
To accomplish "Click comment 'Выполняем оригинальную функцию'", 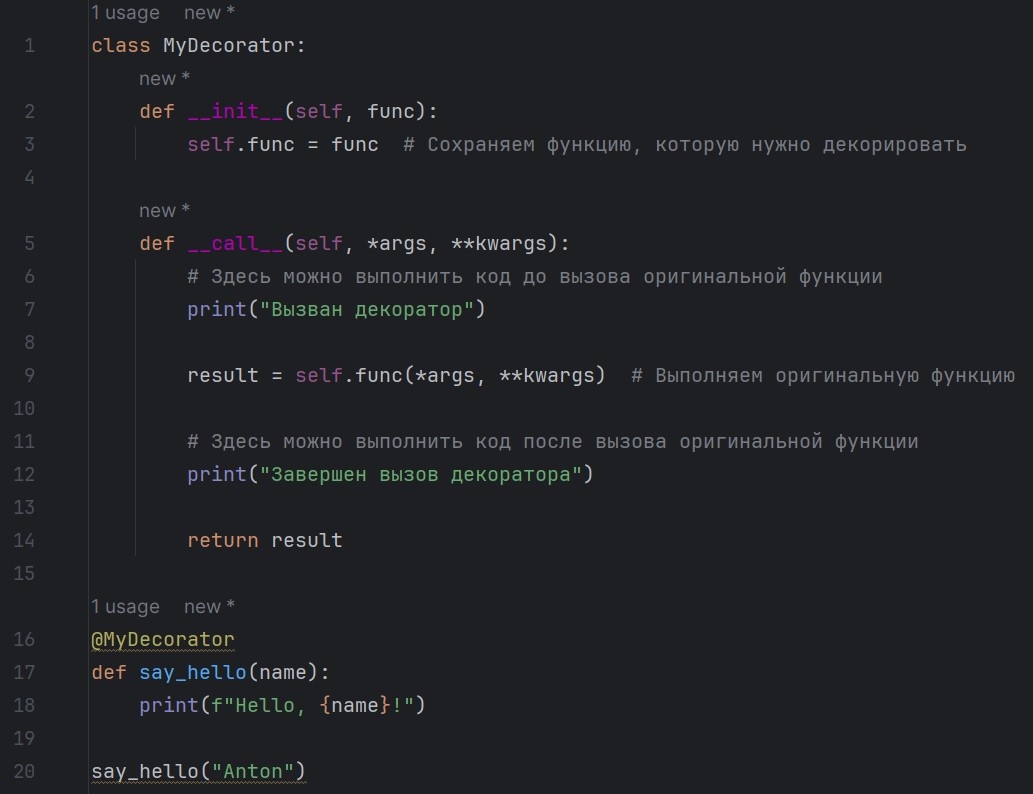I will (x=823, y=375).
